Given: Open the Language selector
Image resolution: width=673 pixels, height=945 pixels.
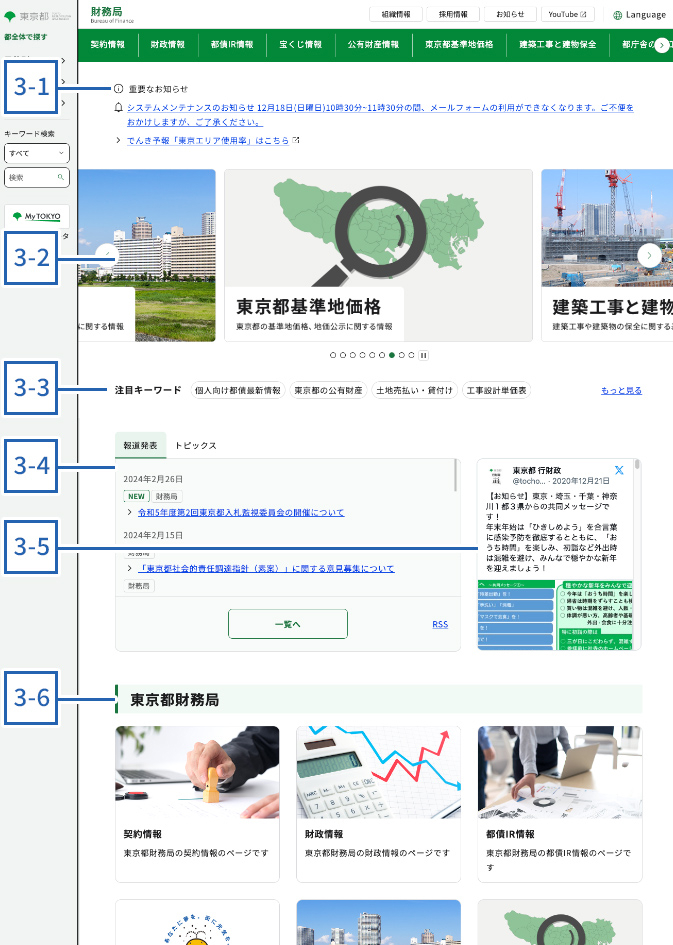Looking at the screenshot, I should pyautogui.click(x=640, y=15).
